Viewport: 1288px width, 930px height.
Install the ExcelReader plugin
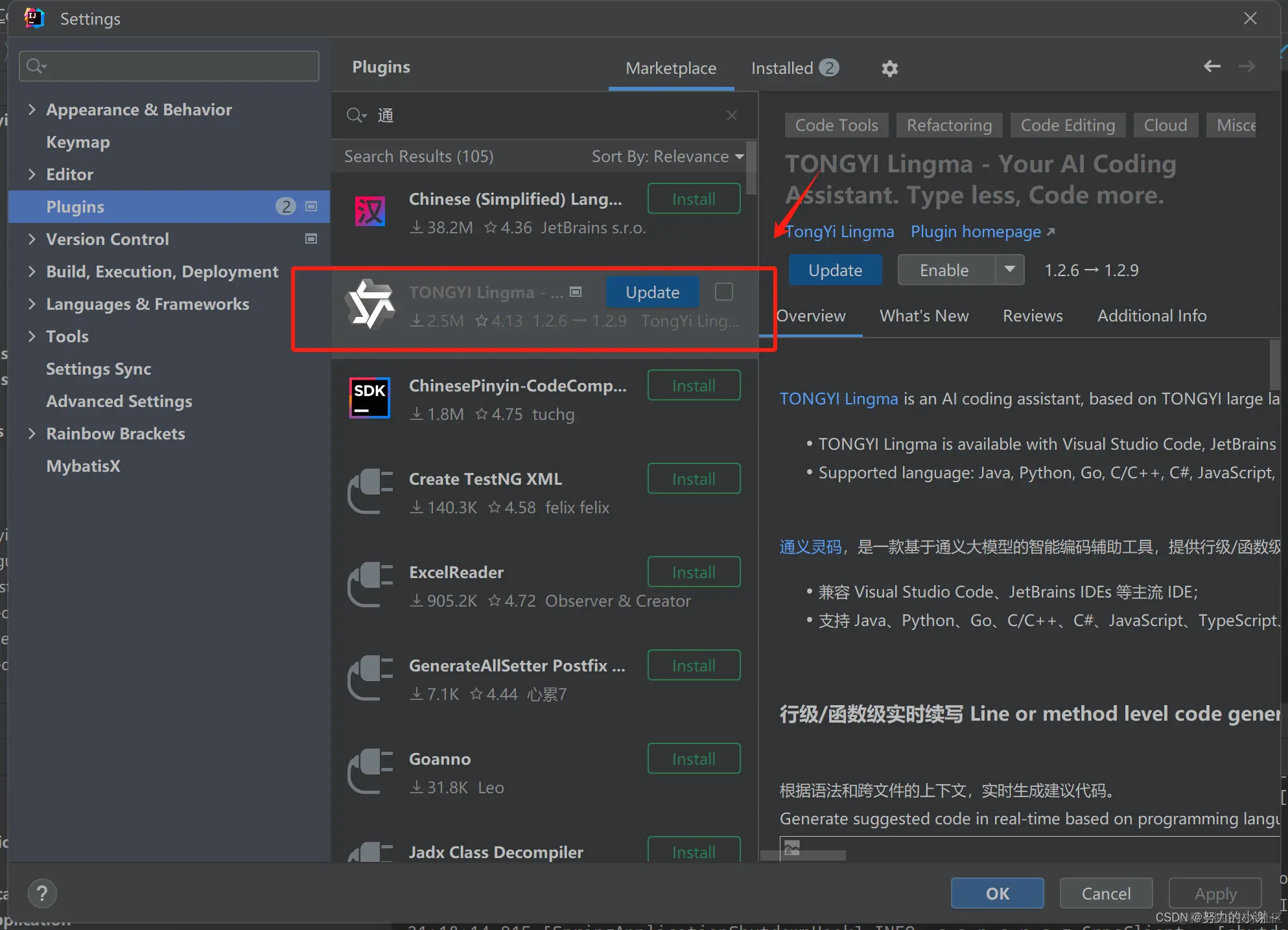[x=694, y=572]
